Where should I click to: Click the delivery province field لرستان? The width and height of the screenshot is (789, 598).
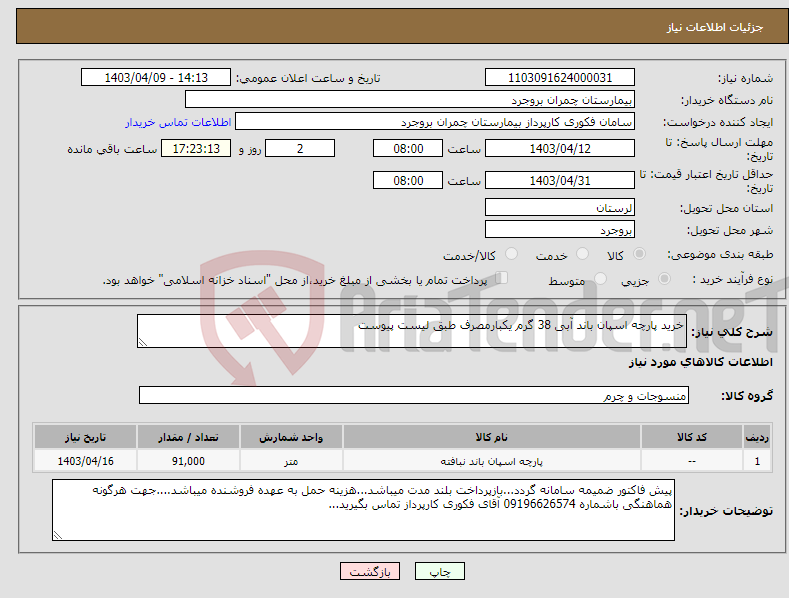(x=560, y=207)
